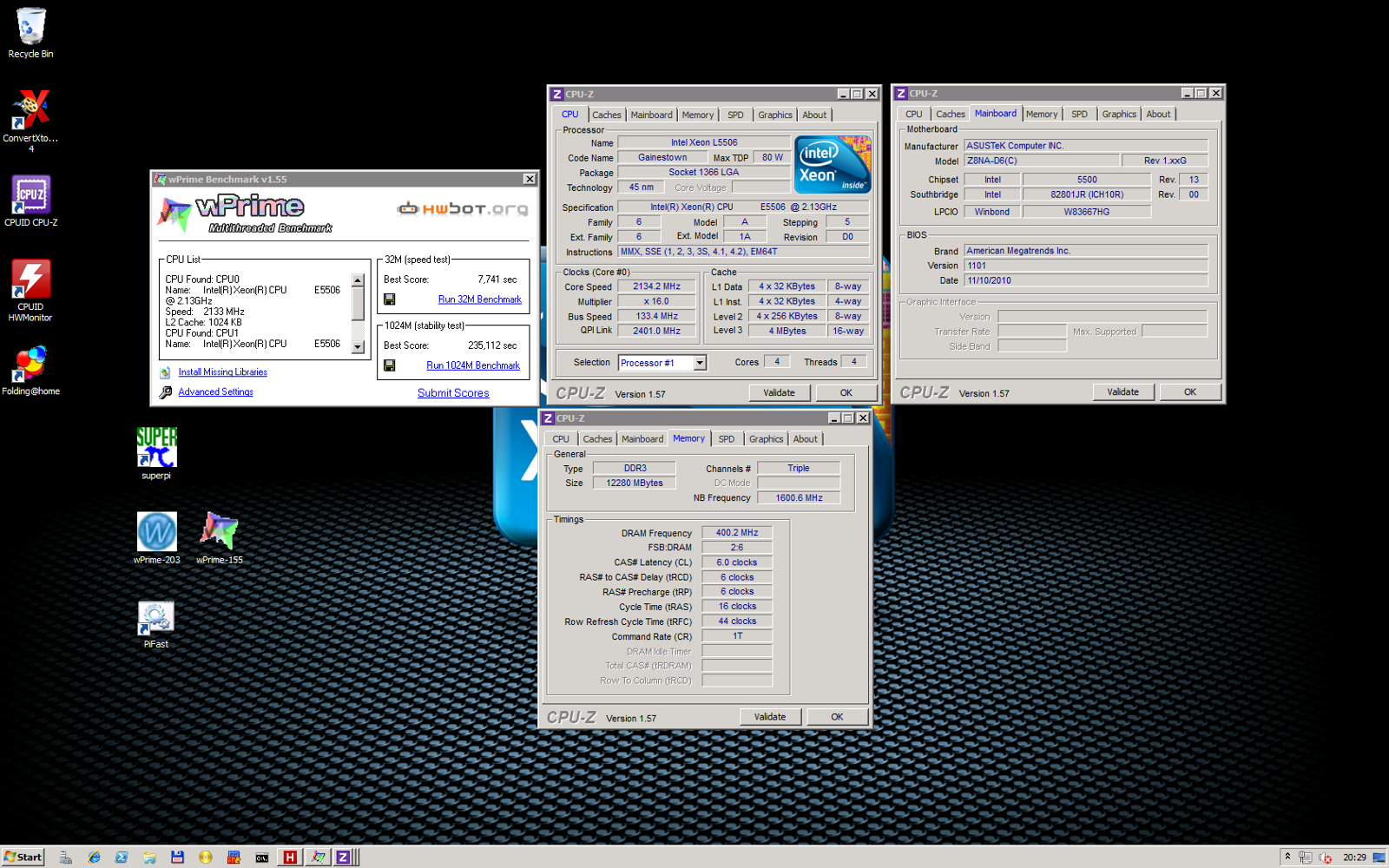Open Windows PowerShell from the taskbar
Viewport: 1389px width, 868px height.
point(122,857)
